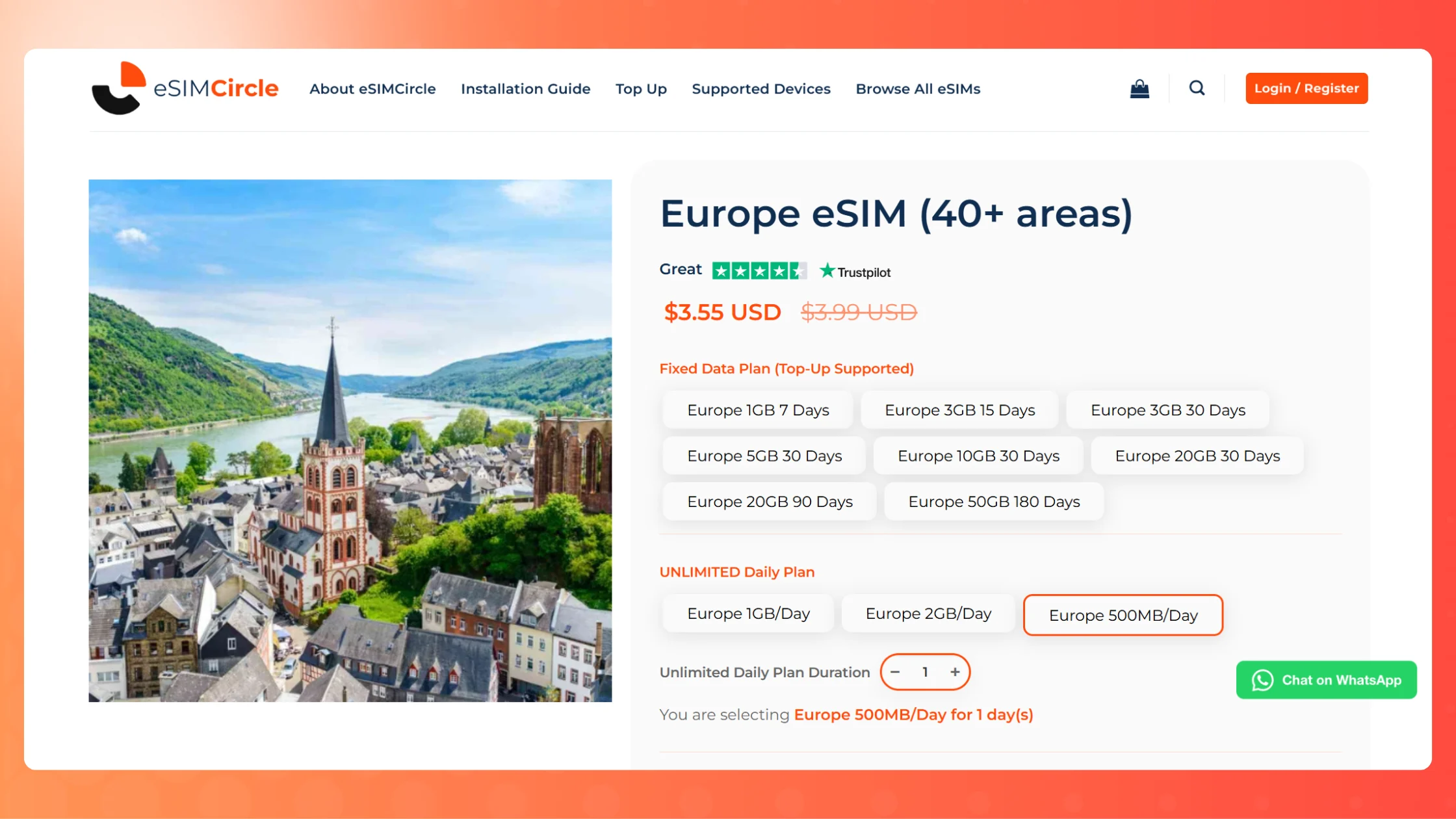Screen dimensions: 1456x819
Task: Click the Europe town product photo
Action: pos(350,441)
